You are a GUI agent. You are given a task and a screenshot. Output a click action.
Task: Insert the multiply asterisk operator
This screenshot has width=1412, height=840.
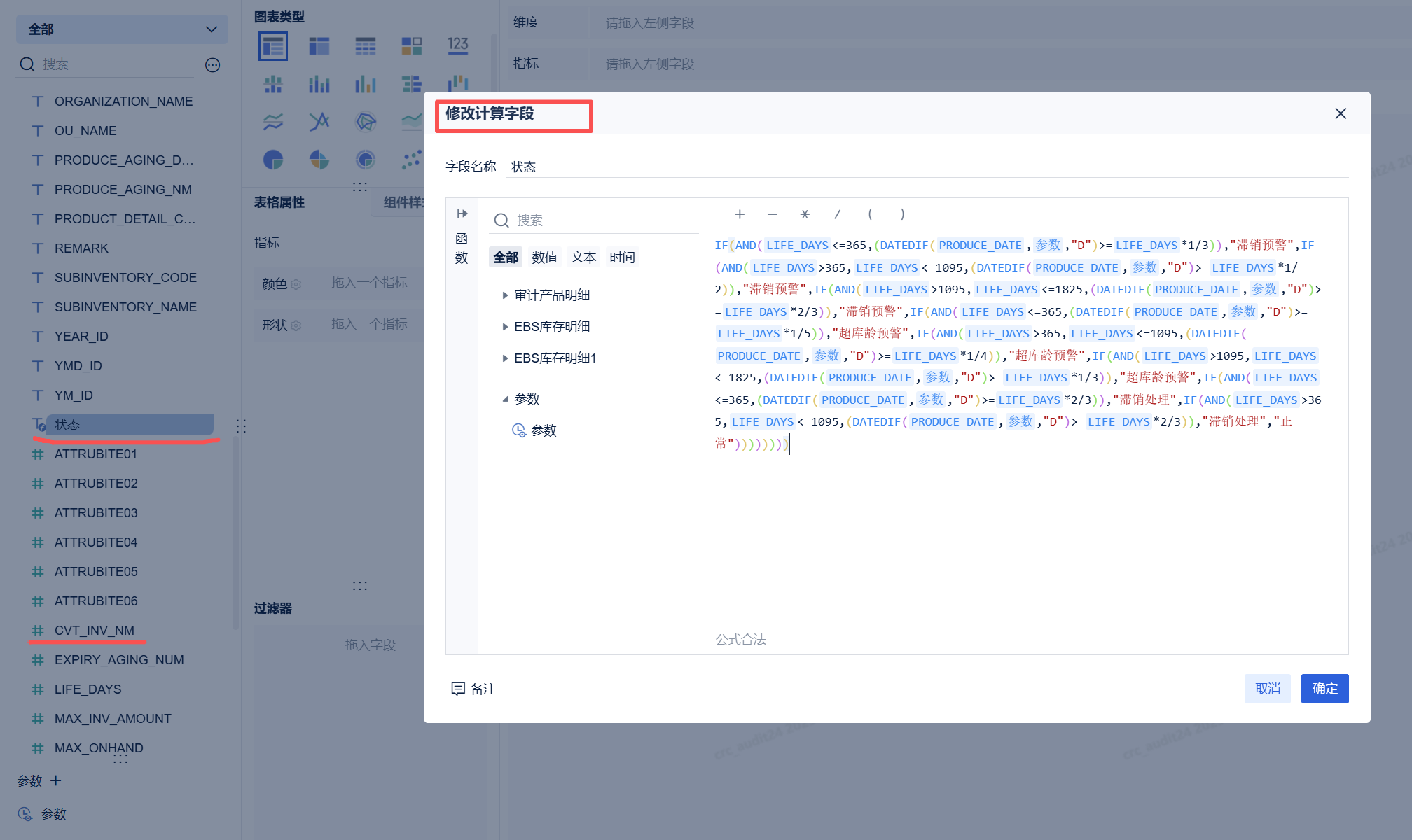pyautogui.click(x=805, y=214)
